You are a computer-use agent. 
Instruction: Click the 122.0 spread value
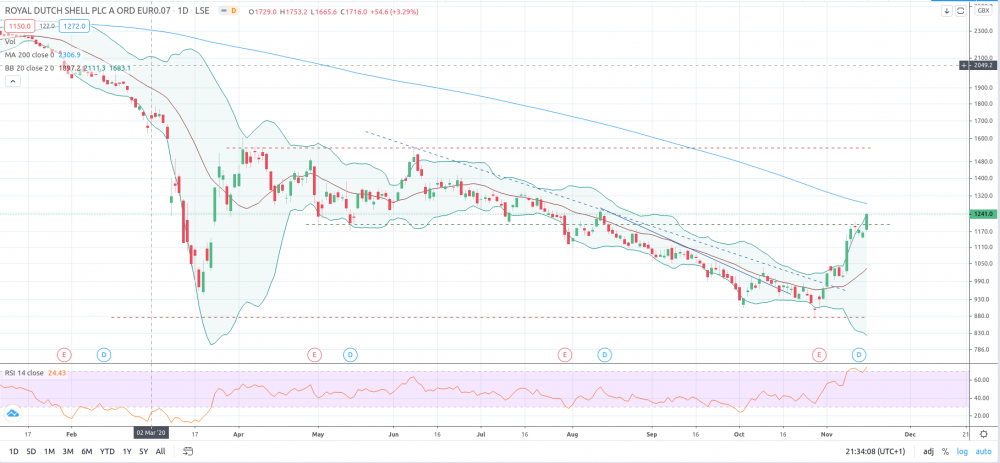(x=47, y=26)
